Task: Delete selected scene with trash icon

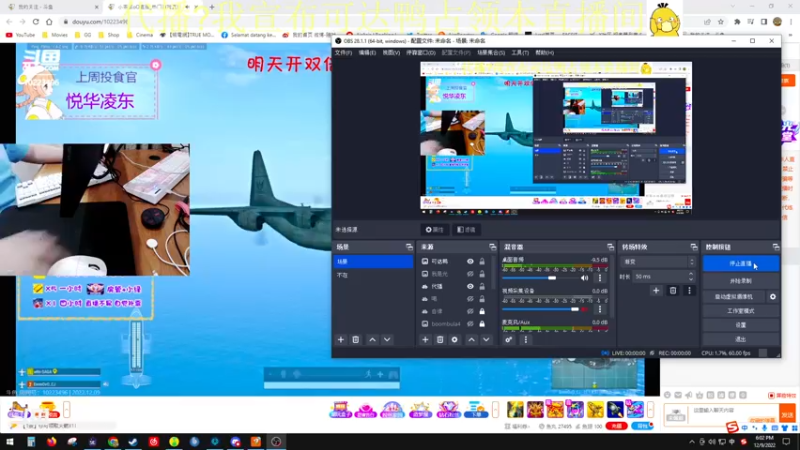Action: pyautogui.click(x=356, y=340)
